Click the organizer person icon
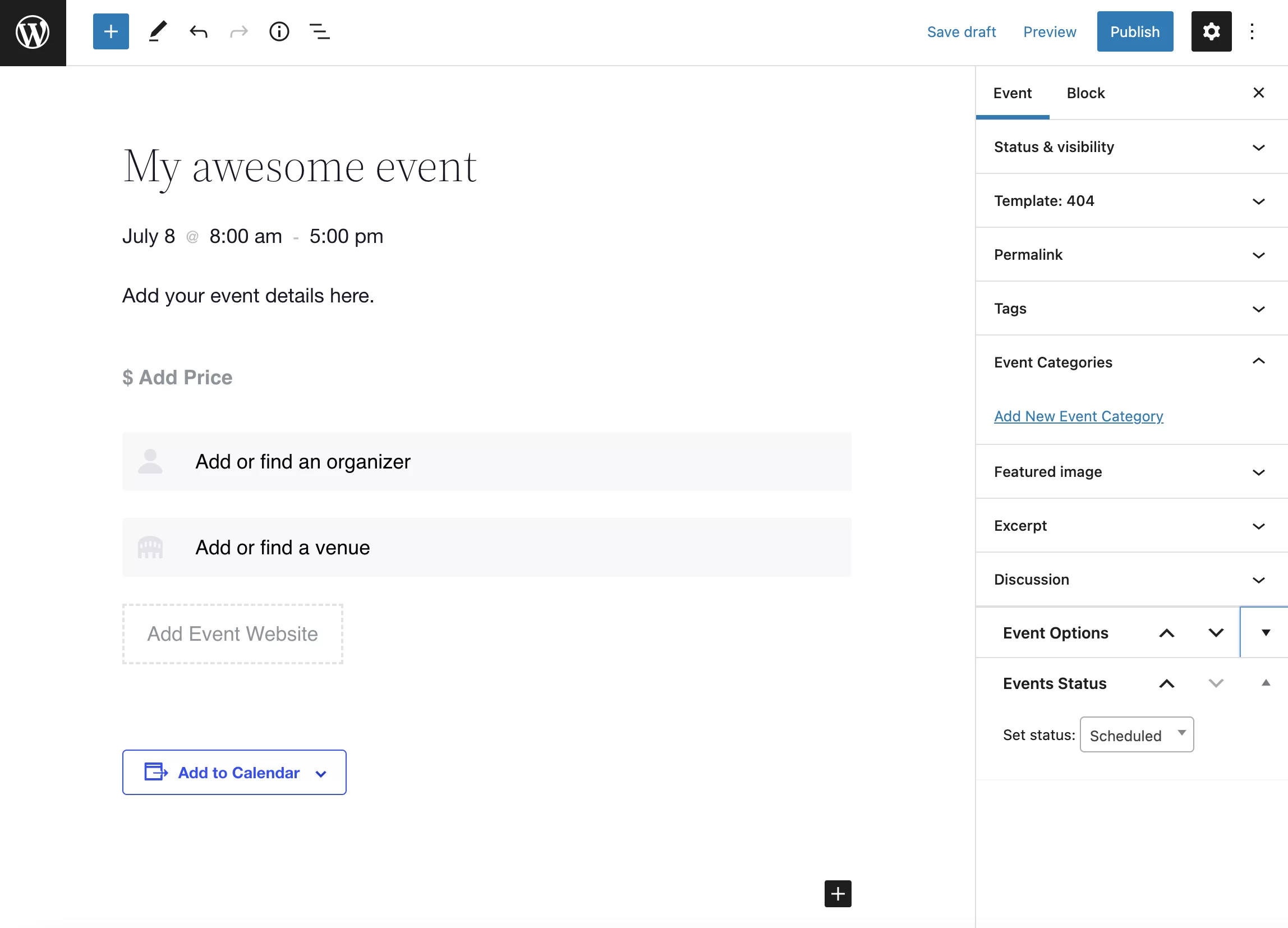This screenshot has width=1288, height=928. [150, 461]
